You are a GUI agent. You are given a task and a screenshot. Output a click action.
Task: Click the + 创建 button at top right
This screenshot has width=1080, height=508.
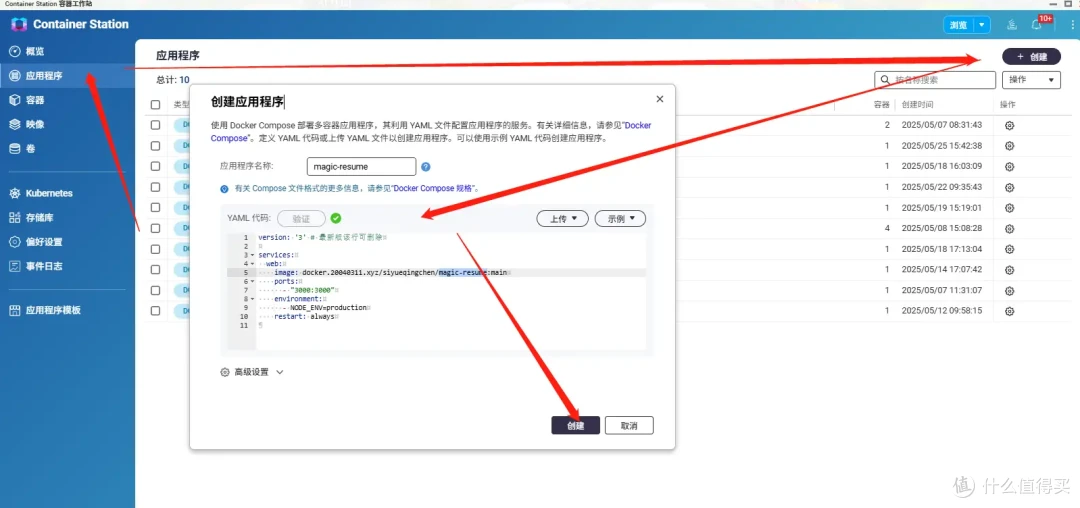[1031, 57]
